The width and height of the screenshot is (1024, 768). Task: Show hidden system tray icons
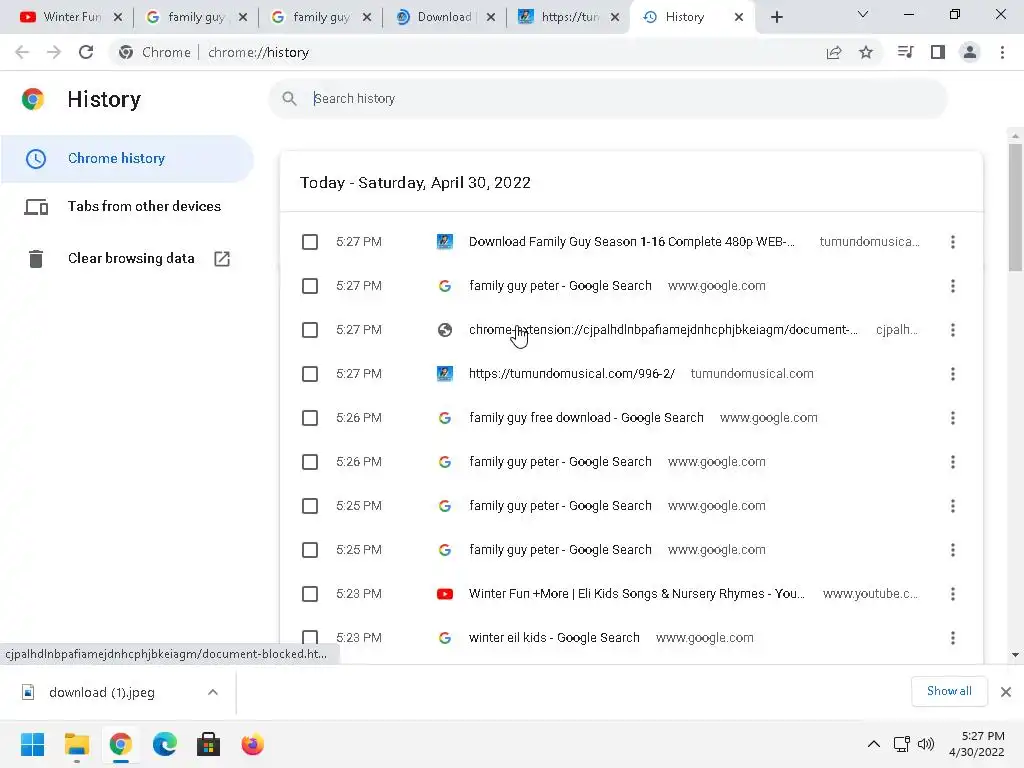[x=873, y=744]
